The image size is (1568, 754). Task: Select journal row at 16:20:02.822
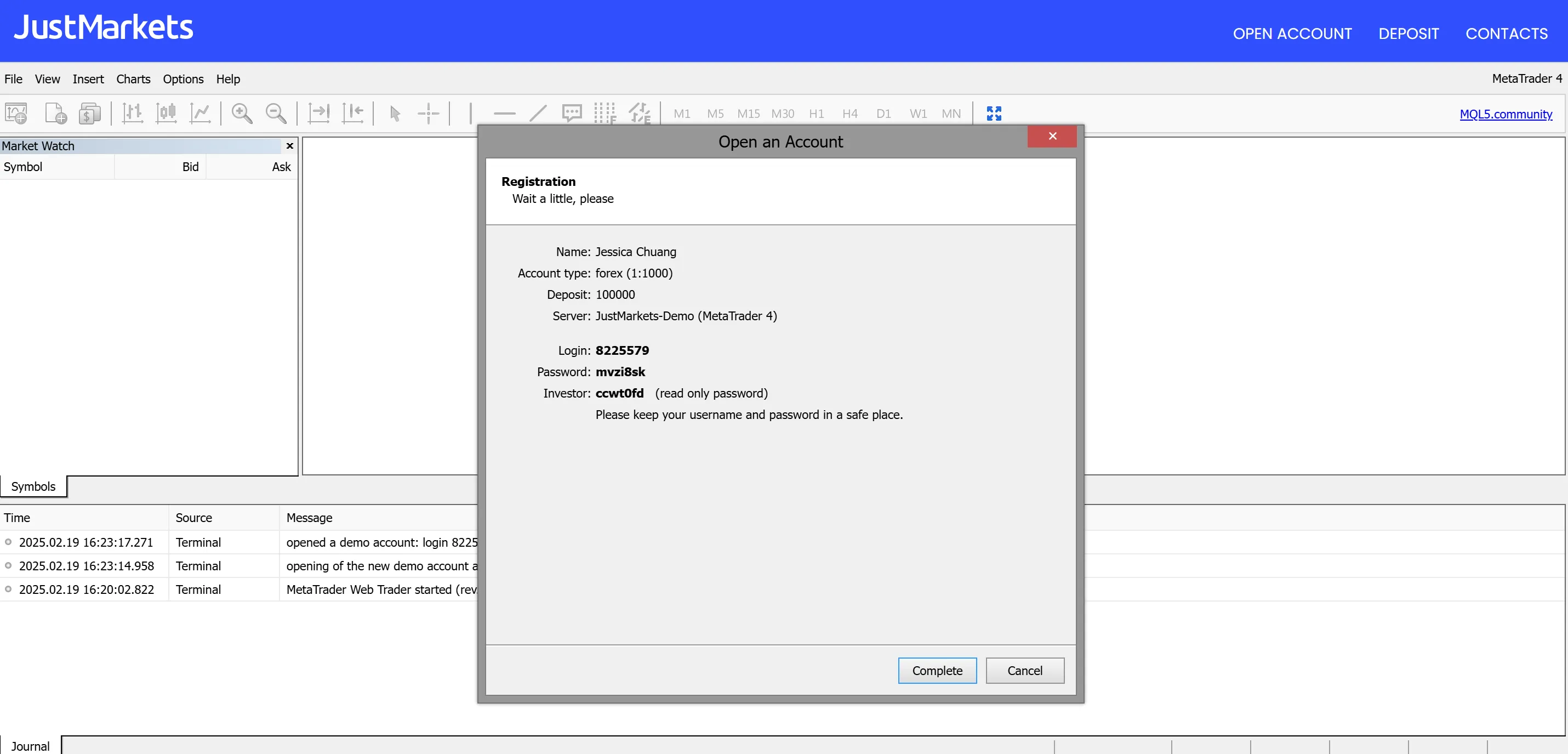pyautogui.click(x=239, y=589)
